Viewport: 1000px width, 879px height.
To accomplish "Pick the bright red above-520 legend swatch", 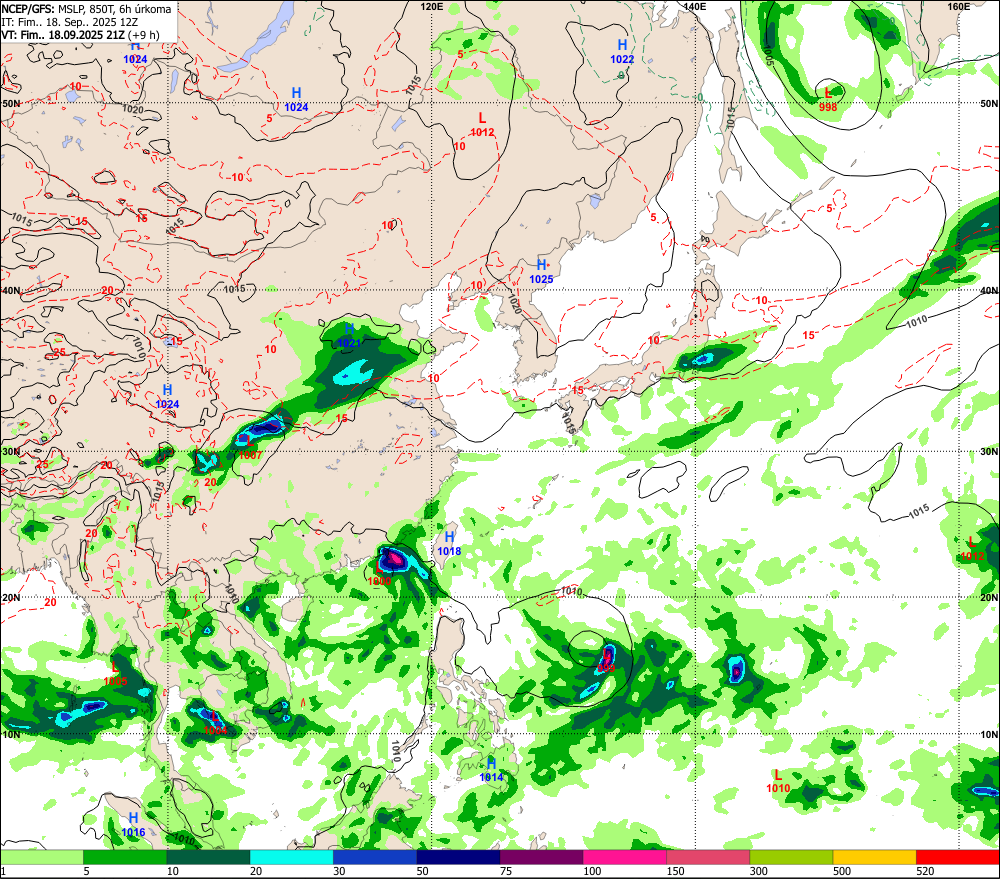I will (958, 857).
